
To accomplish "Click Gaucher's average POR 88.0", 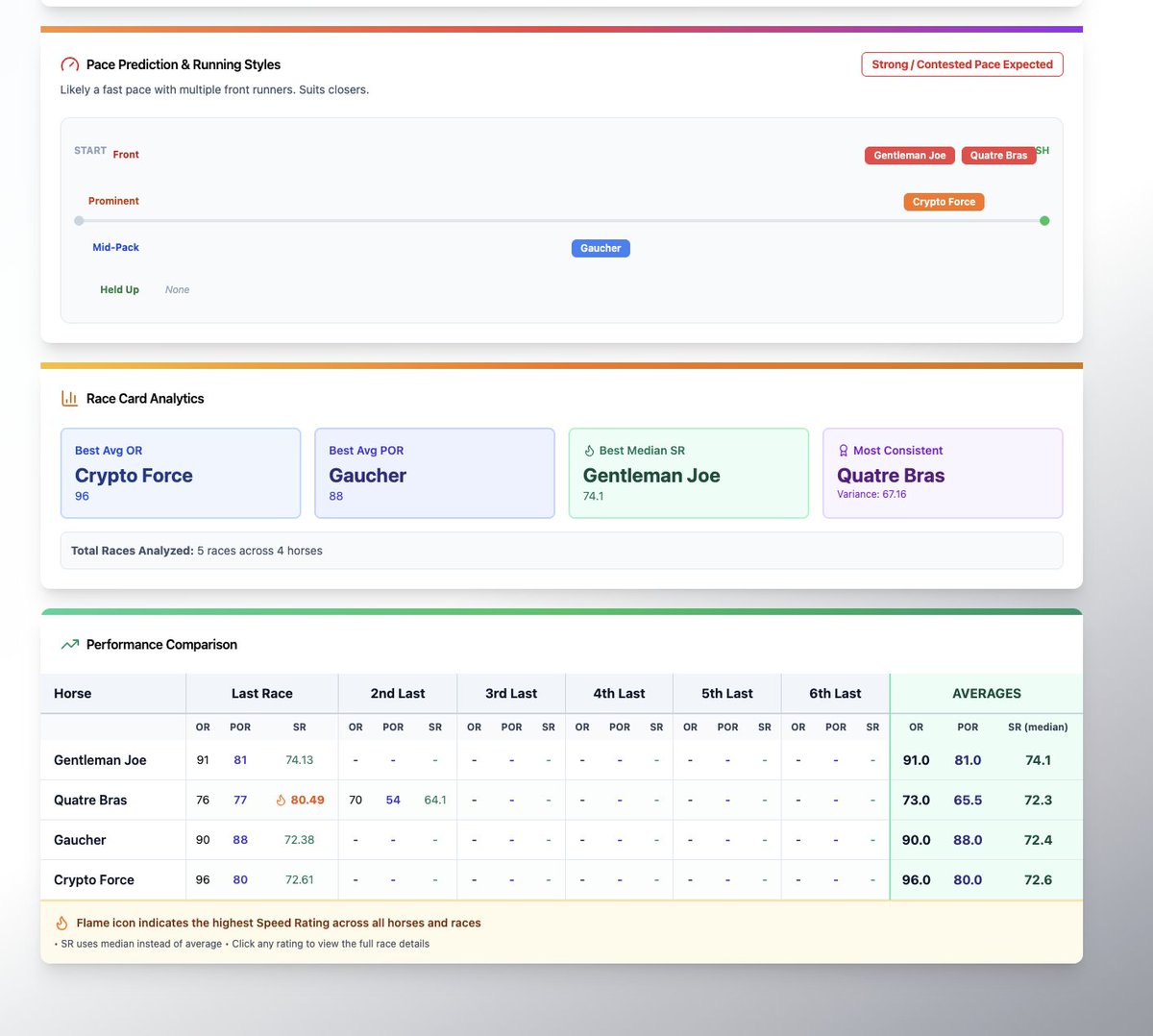I will tap(968, 840).
